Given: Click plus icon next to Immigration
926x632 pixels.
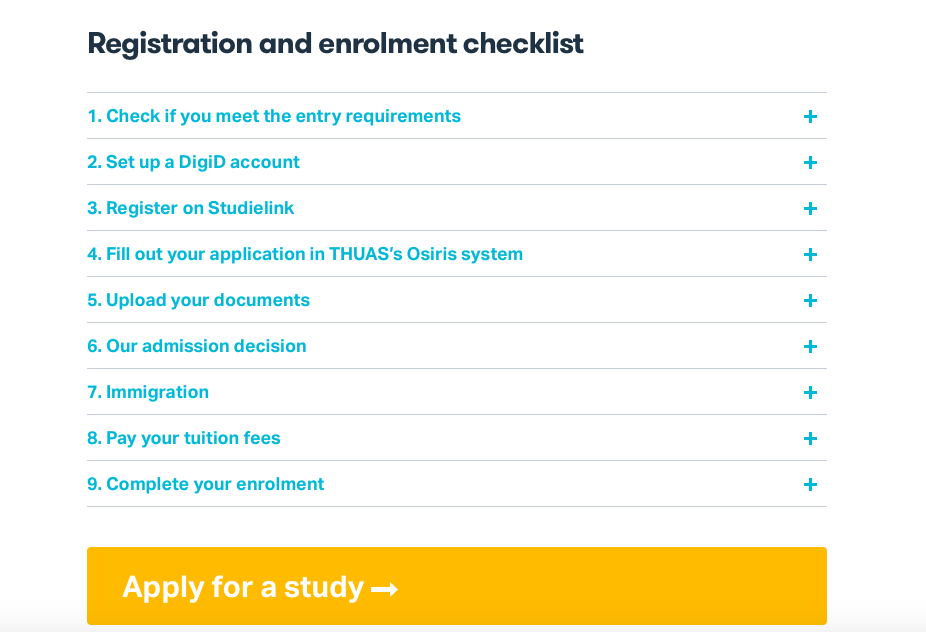Looking at the screenshot, I should [810, 393].
